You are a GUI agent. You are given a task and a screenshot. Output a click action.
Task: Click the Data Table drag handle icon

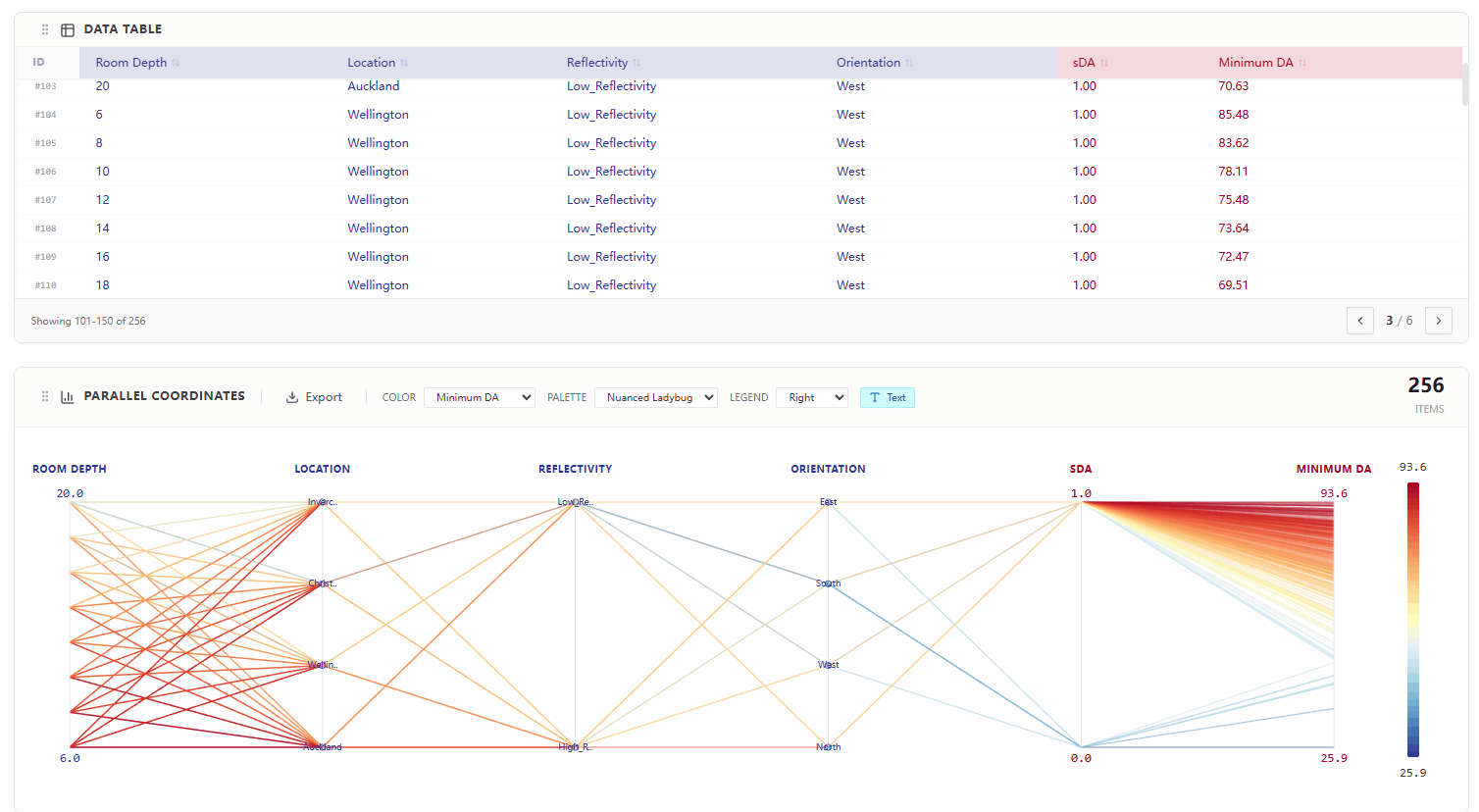pos(45,29)
